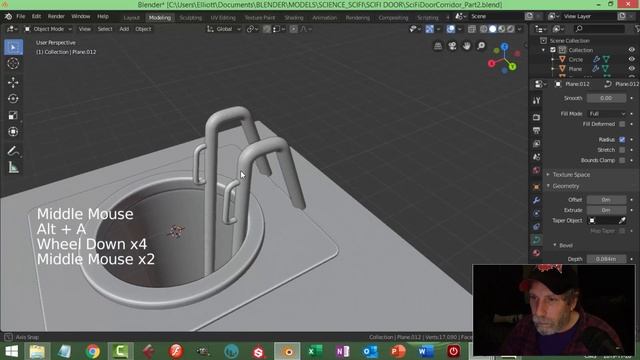Open the viewport Add menu
640x360 pixels.
(124, 29)
